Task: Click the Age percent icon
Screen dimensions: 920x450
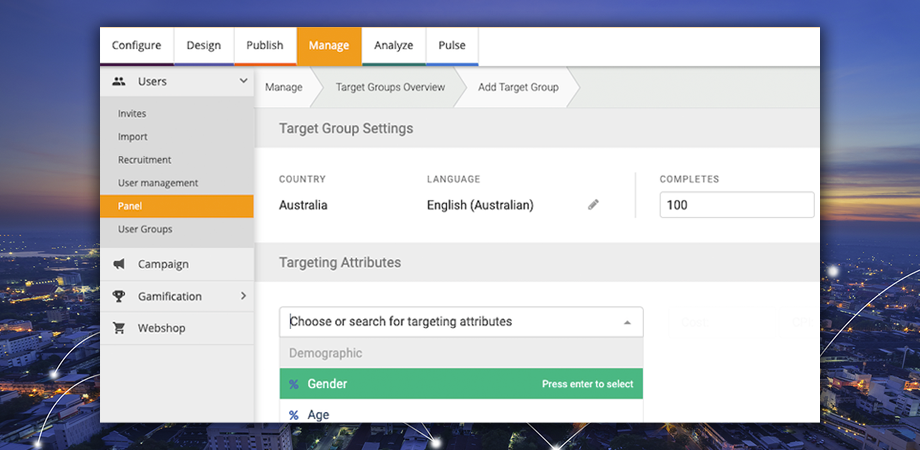Action: pos(294,415)
